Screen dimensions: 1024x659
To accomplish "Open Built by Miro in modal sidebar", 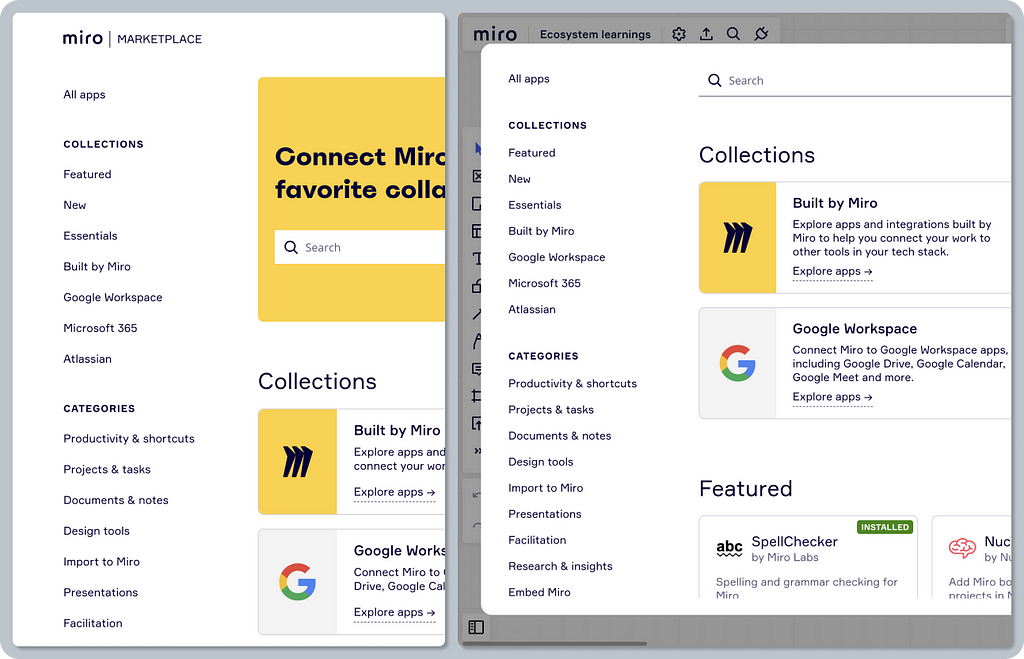I will click(541, 231).
